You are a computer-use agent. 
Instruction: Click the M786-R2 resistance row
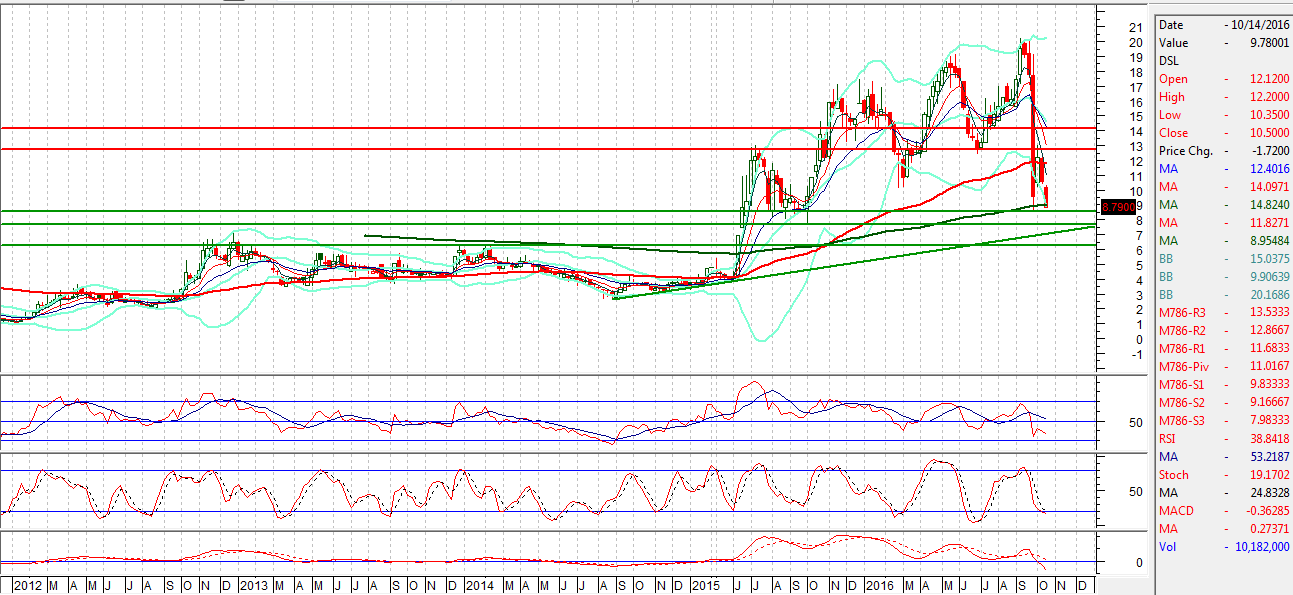[x=1224, y=331]
